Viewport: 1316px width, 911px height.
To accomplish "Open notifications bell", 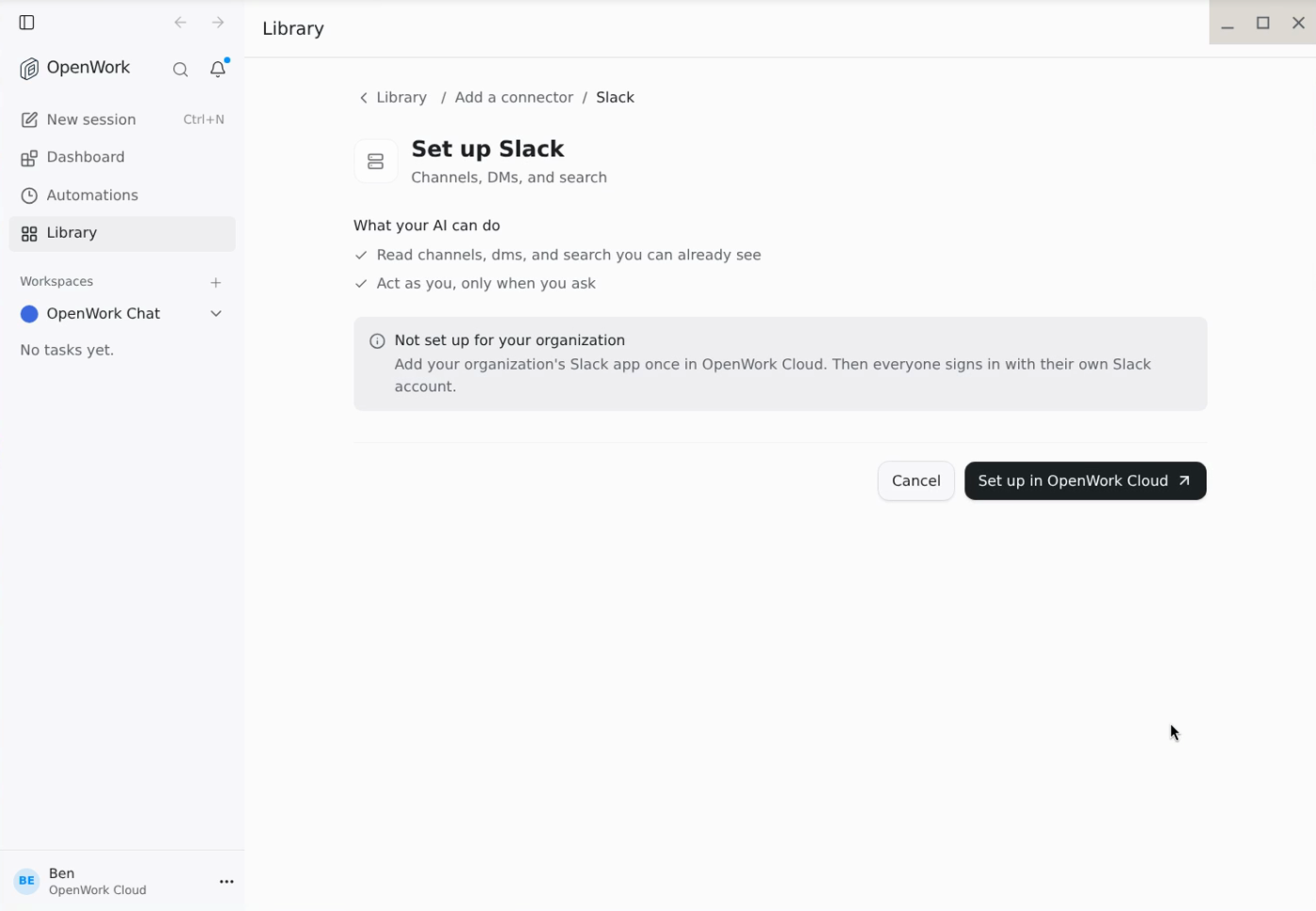I will tap(218, 69).
